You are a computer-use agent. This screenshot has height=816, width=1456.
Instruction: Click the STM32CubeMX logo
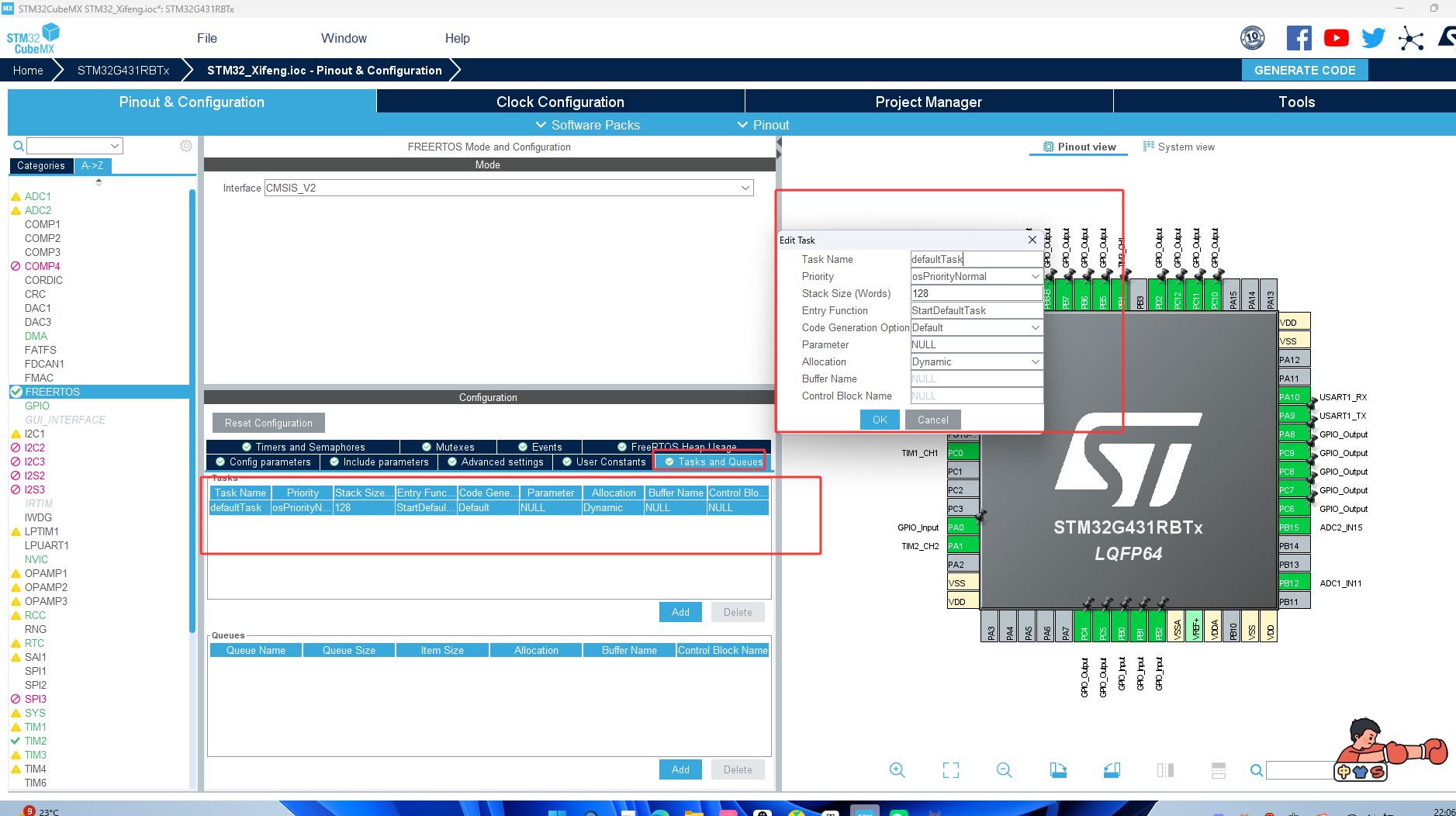click(x=33, y=39)
